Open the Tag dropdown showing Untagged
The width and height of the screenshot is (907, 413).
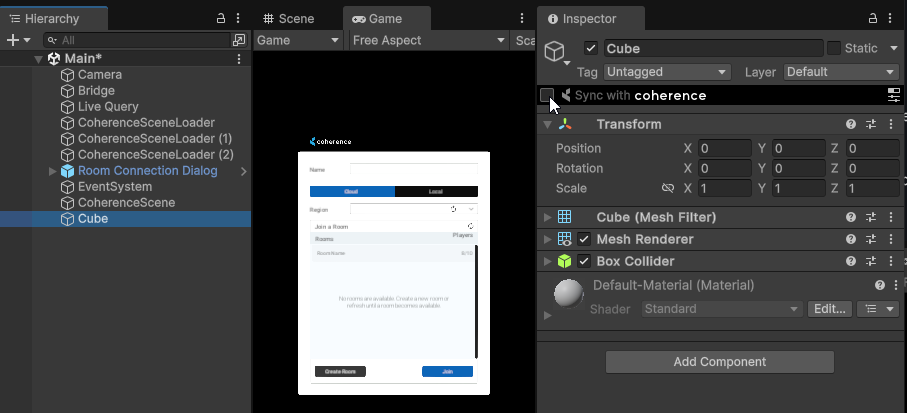pyautogui.click(x=667, y=72)
